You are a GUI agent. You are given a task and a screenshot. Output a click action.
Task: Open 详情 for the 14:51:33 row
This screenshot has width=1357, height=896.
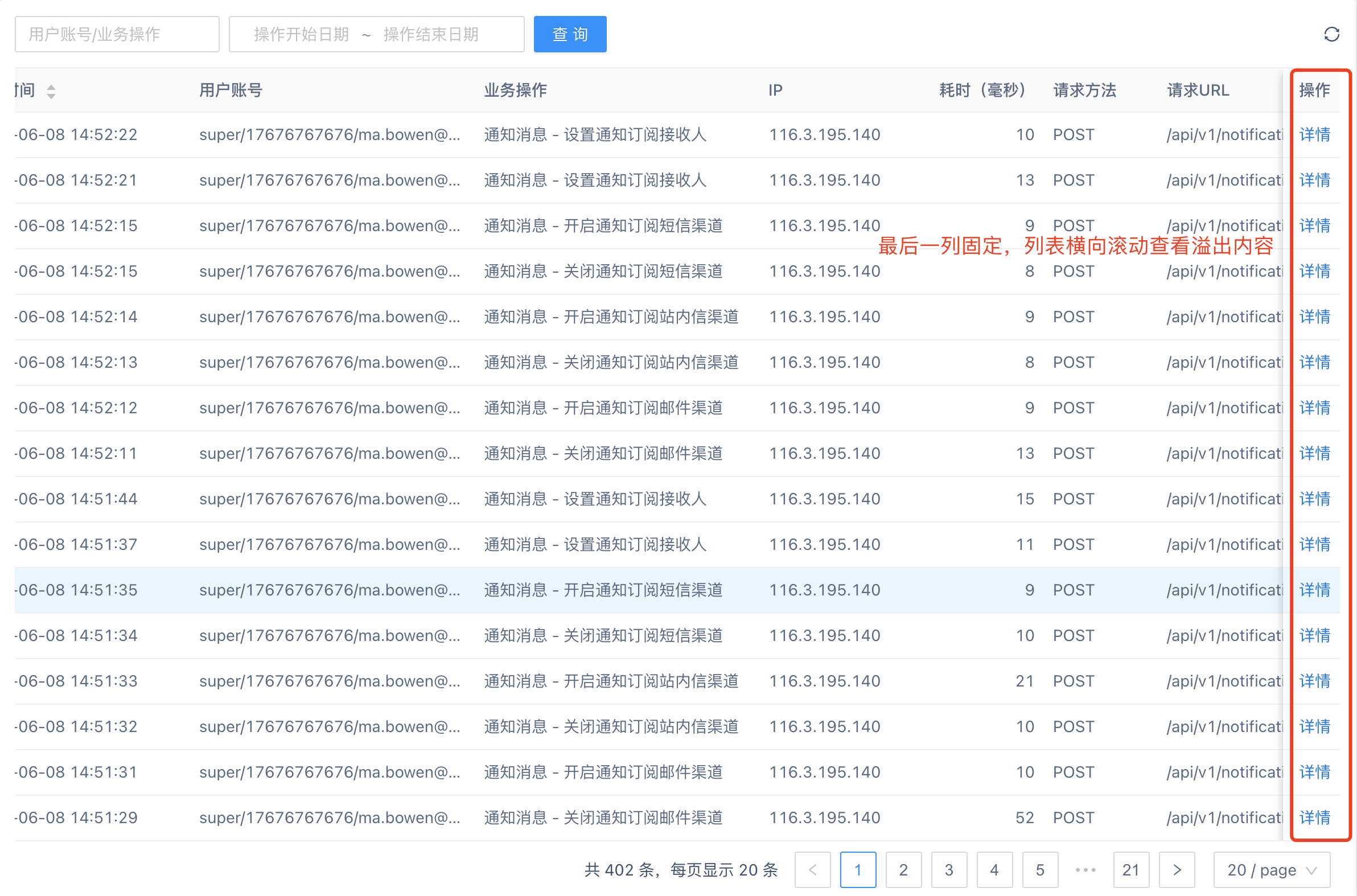click(x=1314, y=681)
